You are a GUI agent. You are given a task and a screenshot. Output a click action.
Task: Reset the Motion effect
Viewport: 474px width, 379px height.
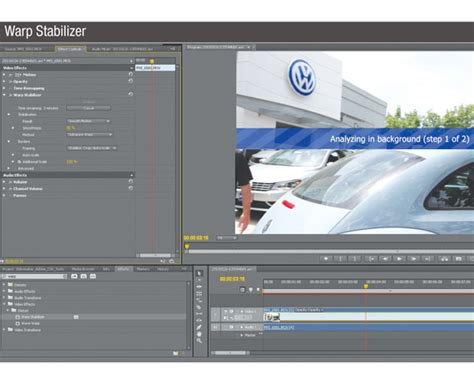[x=131, y=74]
